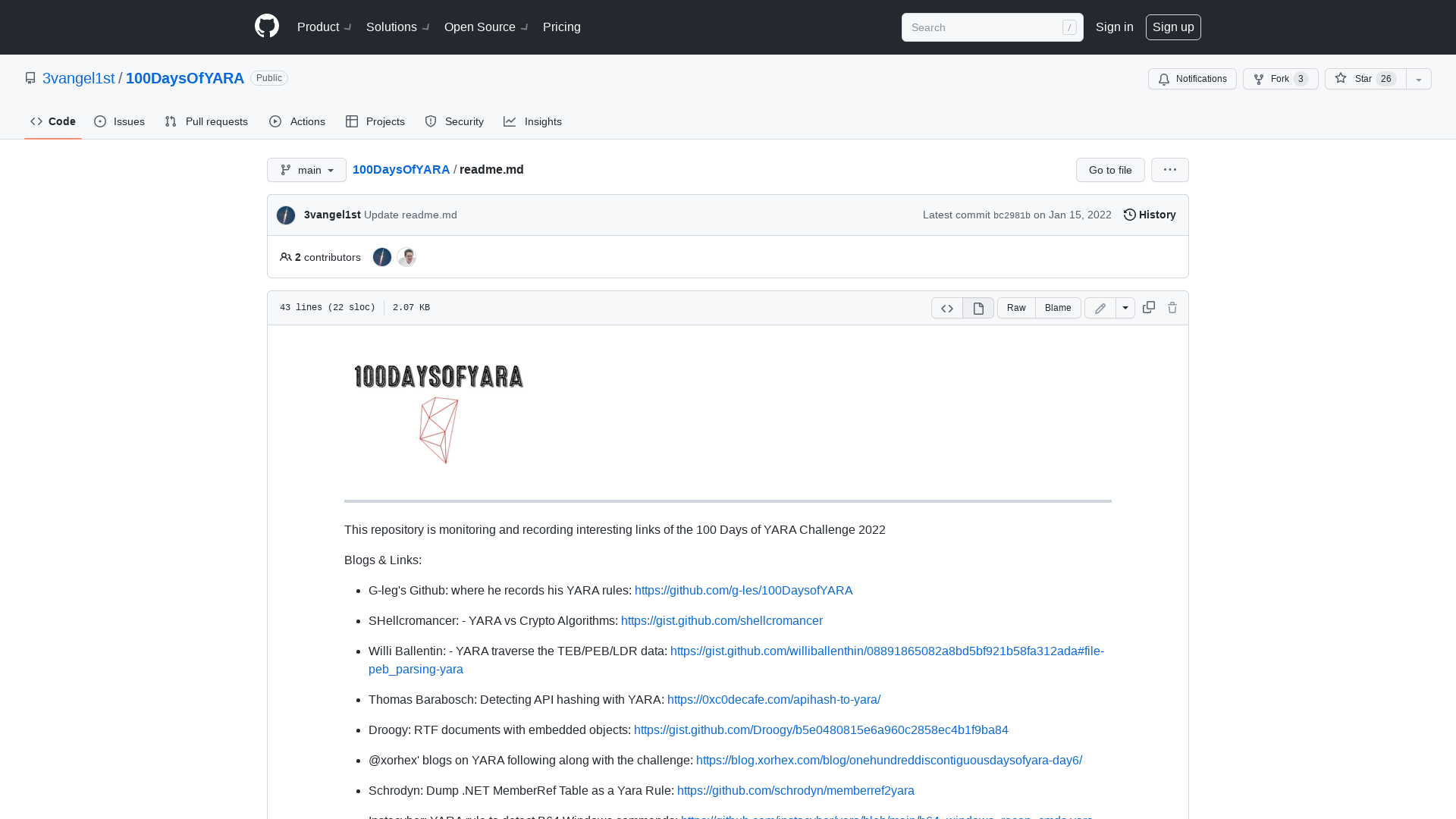Viewport: 1456px width, 819px height.
Task: Delete this file with the trash icon
Action: tap(1172, 307)
